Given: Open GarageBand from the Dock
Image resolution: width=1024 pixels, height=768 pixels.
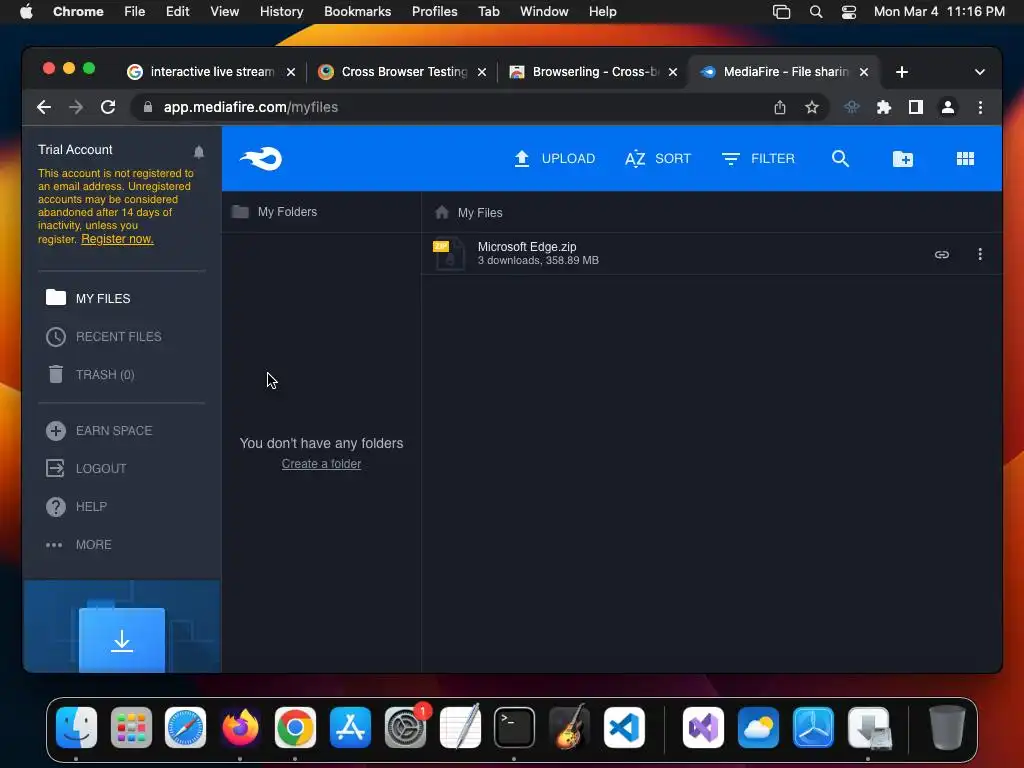Looking at the screenshot, I should pyautogui.click(x=569, y=728).
